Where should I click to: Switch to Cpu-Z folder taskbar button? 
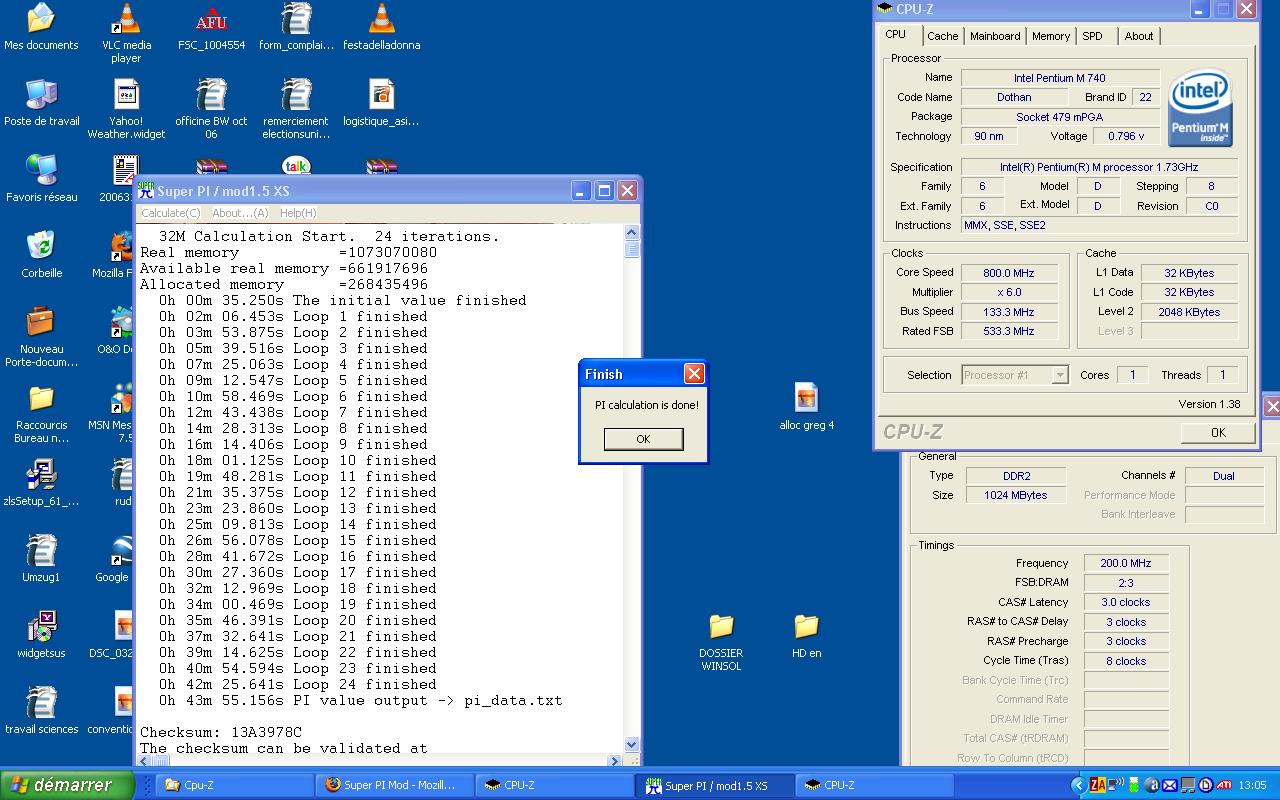coord(236,785)
